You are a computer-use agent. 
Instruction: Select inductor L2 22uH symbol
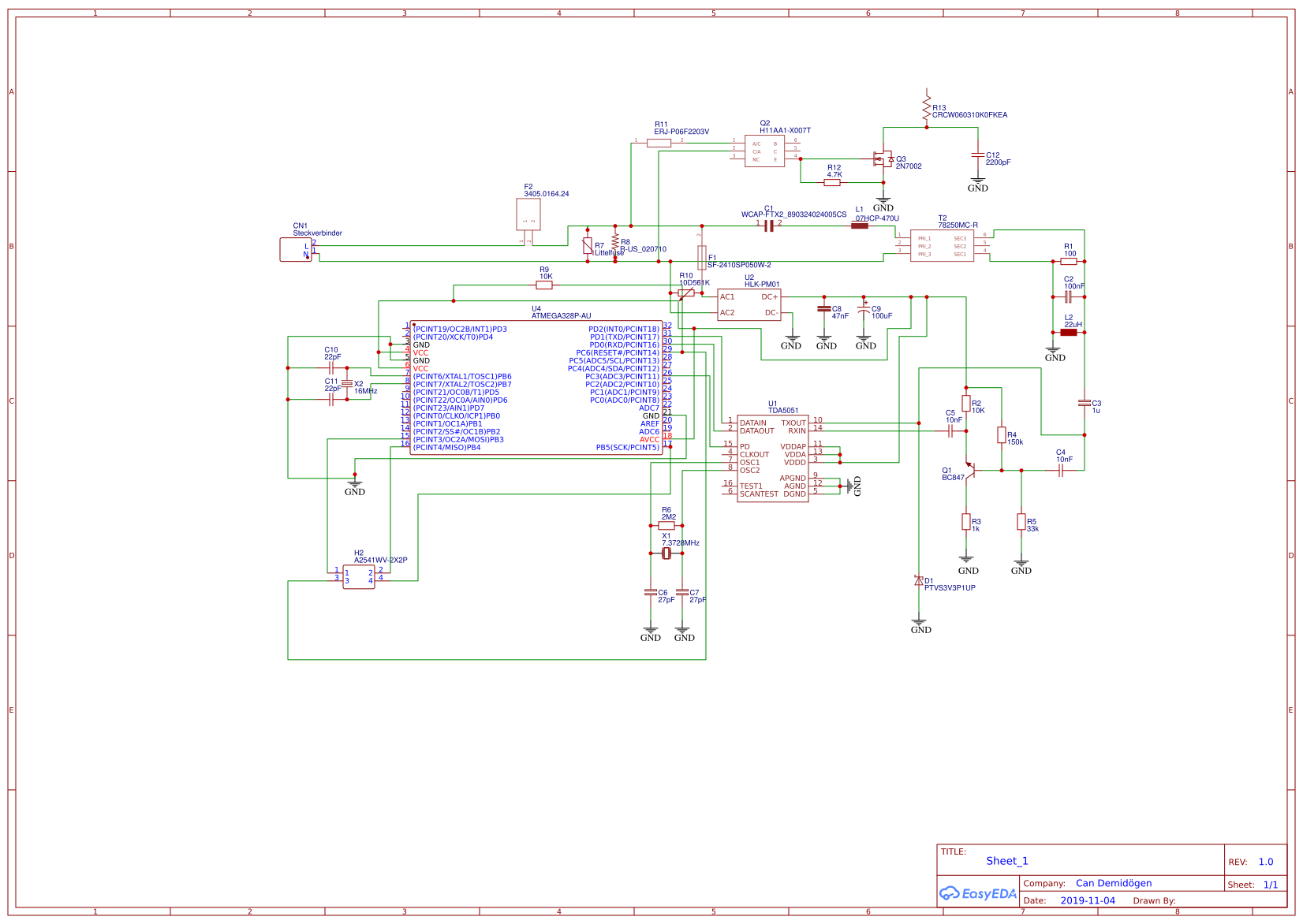(x=1069, y=332)
